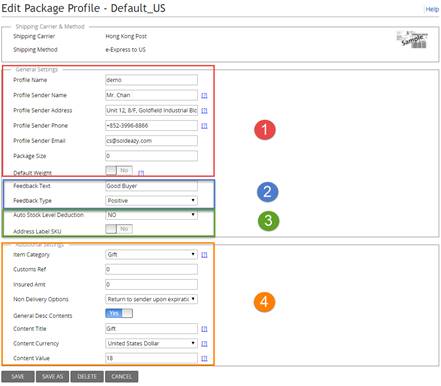Click the CANCEL button
441x386 pixels.
coord(122,377)
